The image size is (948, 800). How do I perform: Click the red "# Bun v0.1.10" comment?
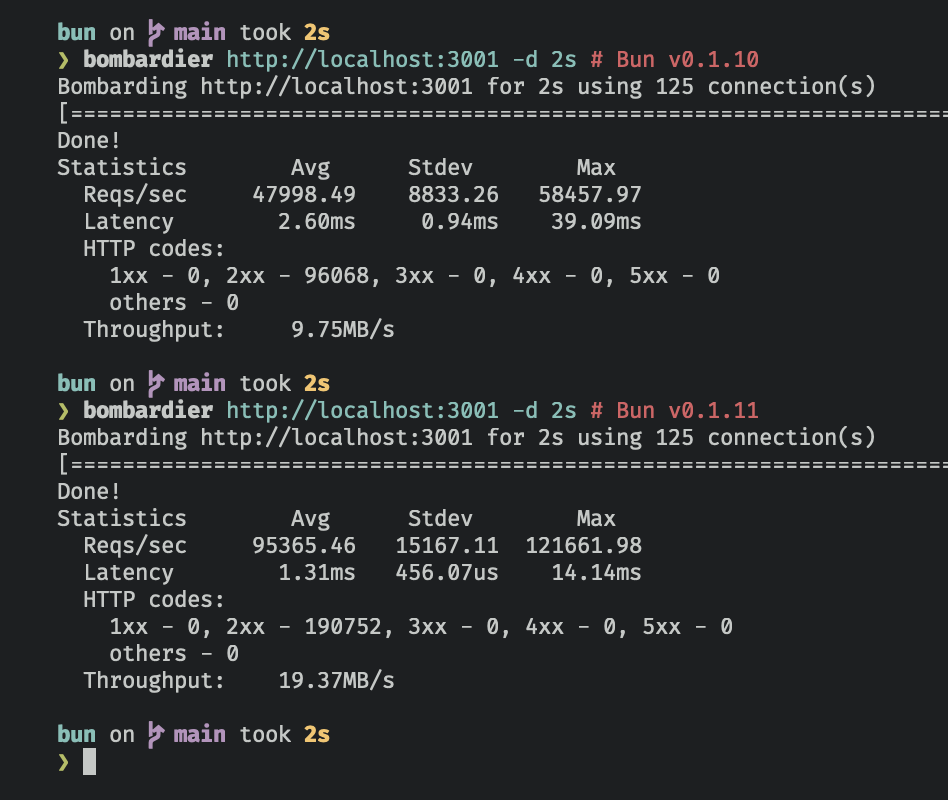click(674, 59)
